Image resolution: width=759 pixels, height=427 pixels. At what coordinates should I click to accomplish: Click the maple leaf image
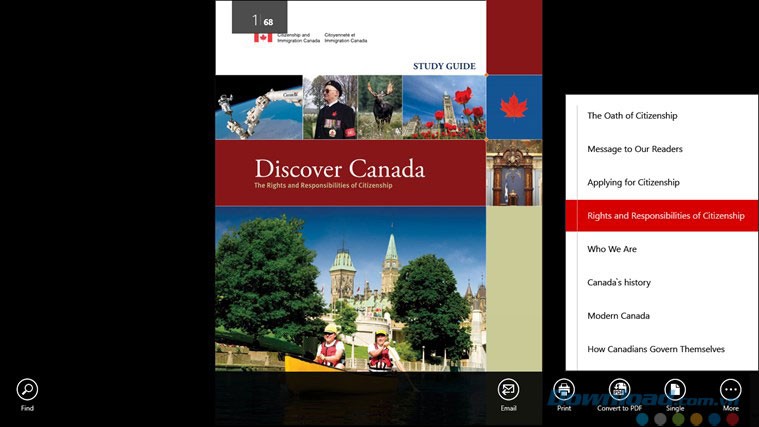tap(514, 107)
